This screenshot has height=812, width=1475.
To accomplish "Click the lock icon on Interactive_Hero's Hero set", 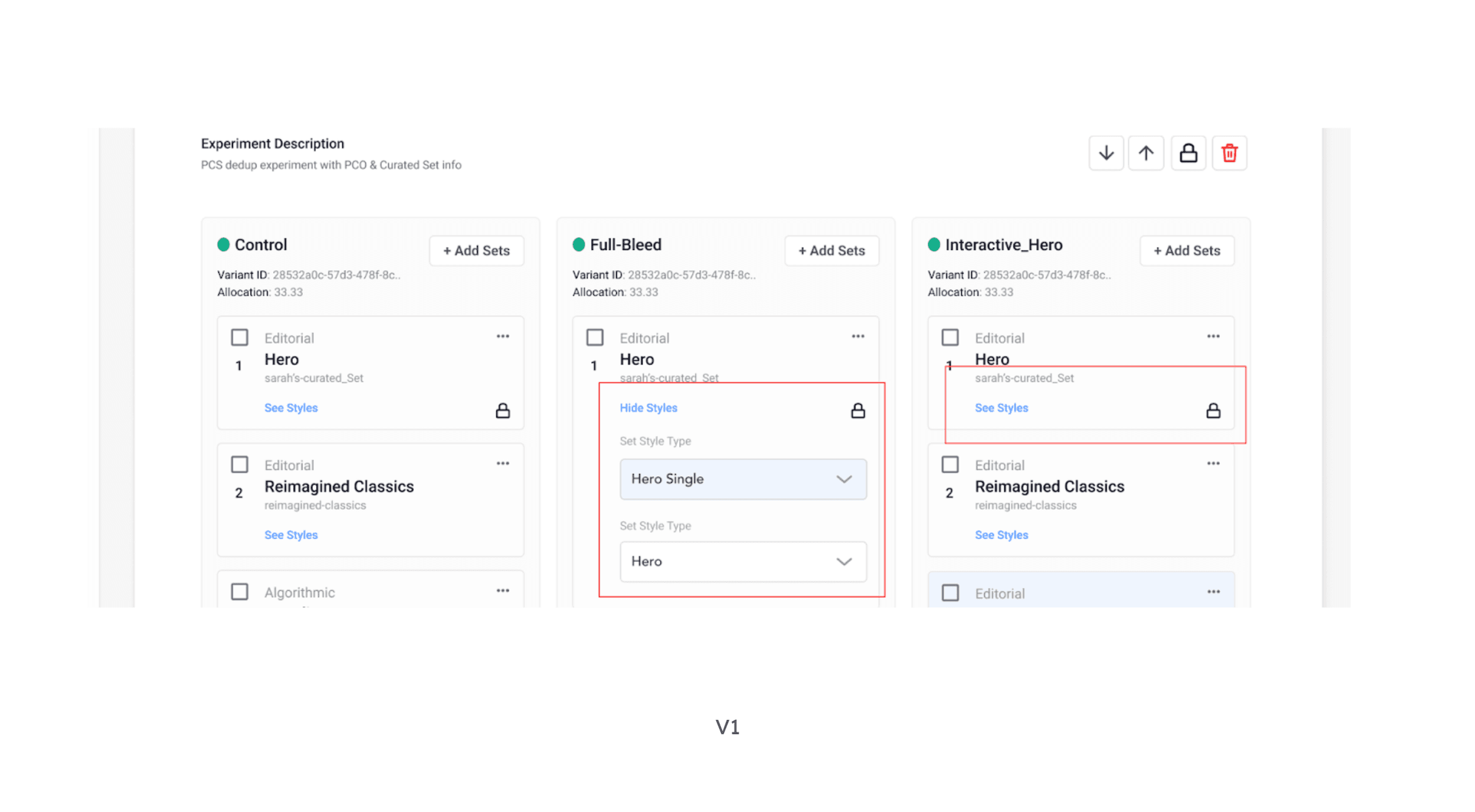I will coord(1214,410).
